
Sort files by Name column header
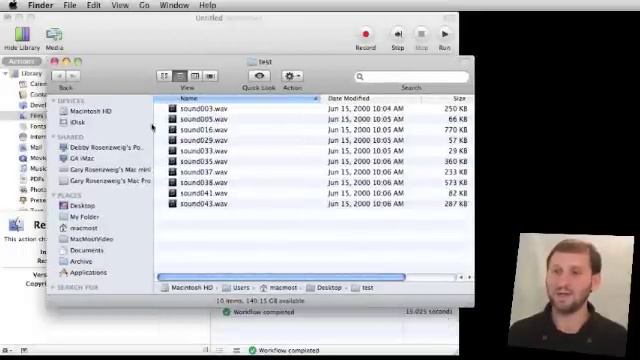point(238,98)
